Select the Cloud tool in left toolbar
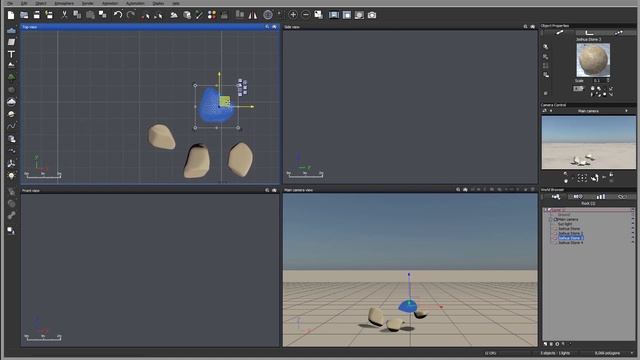The image size is (640, 360). (11, 101)
